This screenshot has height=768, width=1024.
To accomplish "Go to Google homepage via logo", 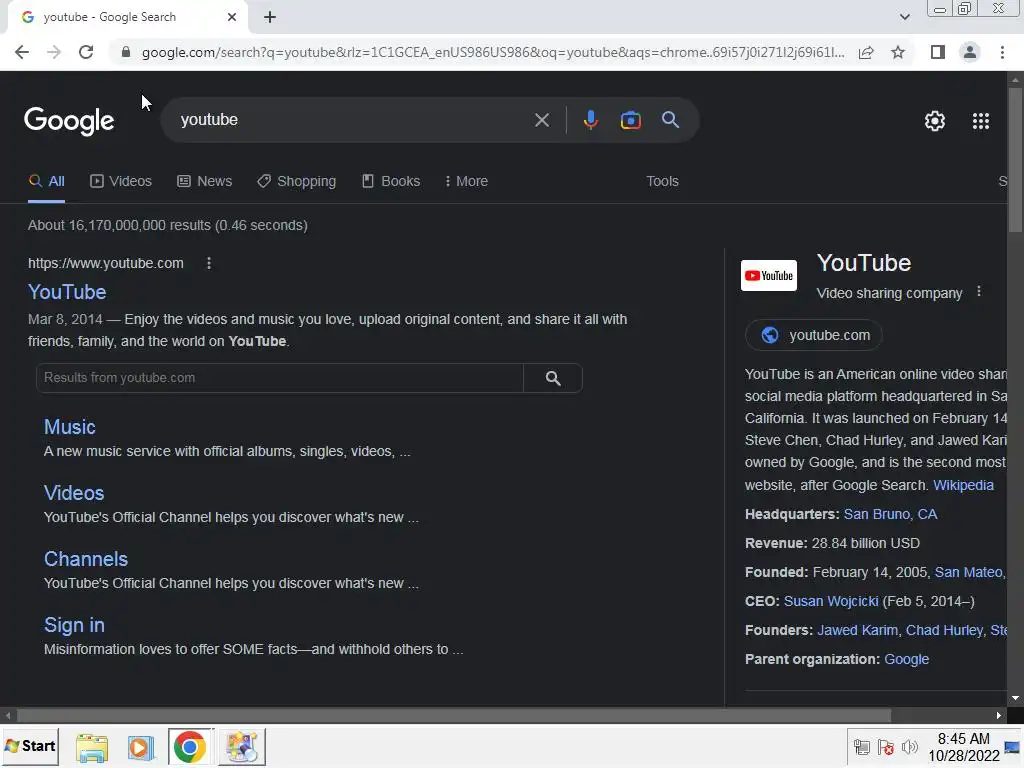I will pyautogui.click(x=69, y=121).
